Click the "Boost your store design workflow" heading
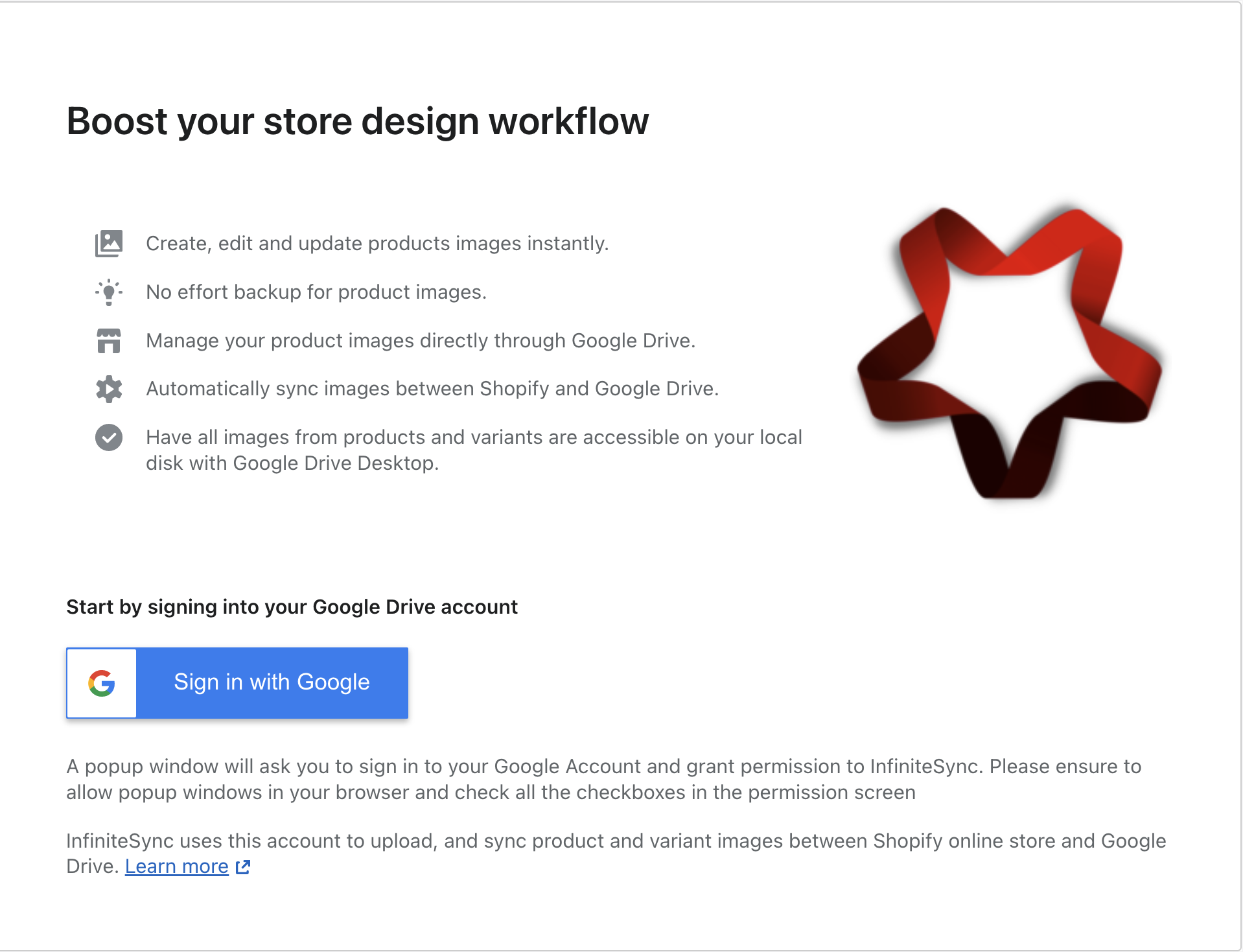 [x=357, y=121]
